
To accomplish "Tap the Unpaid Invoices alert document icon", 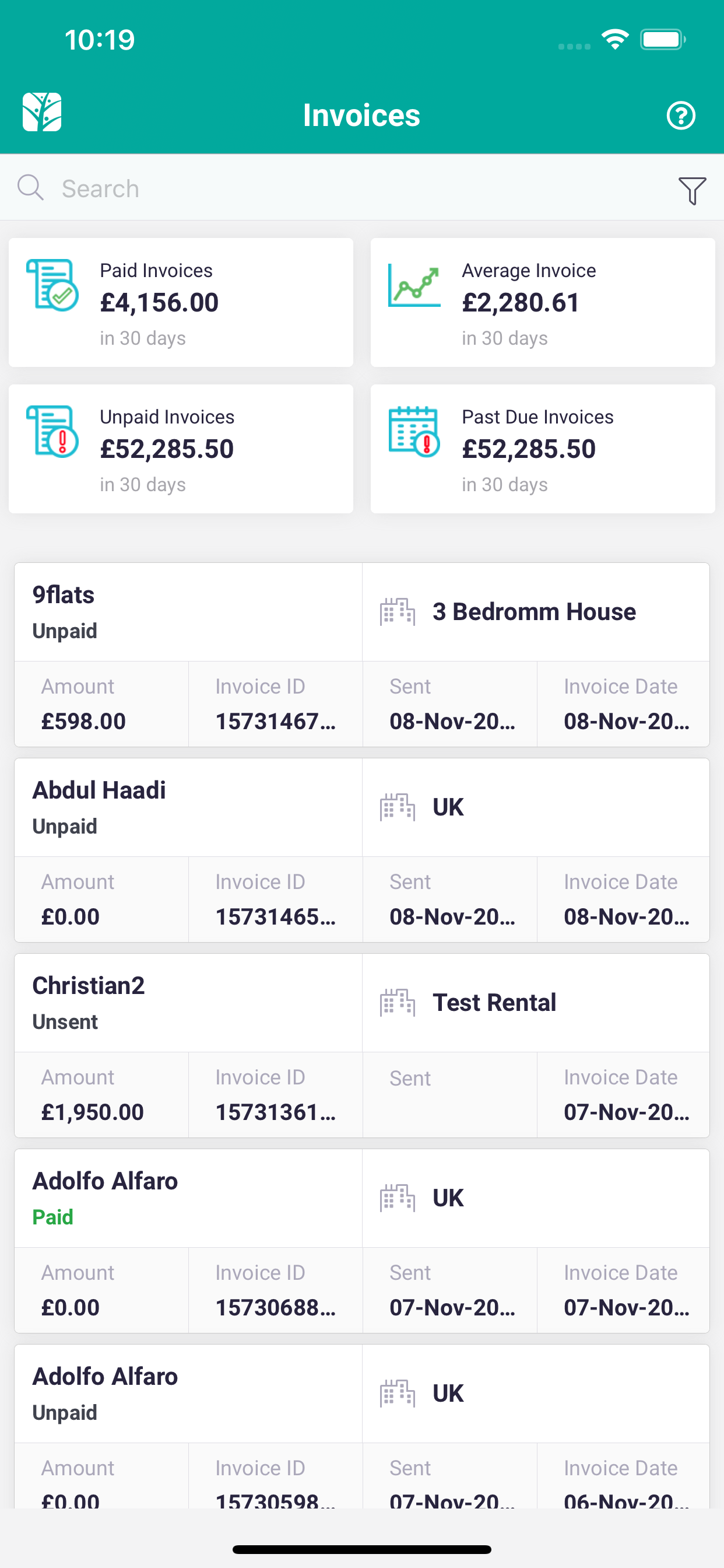I will (x=52, y=432).
